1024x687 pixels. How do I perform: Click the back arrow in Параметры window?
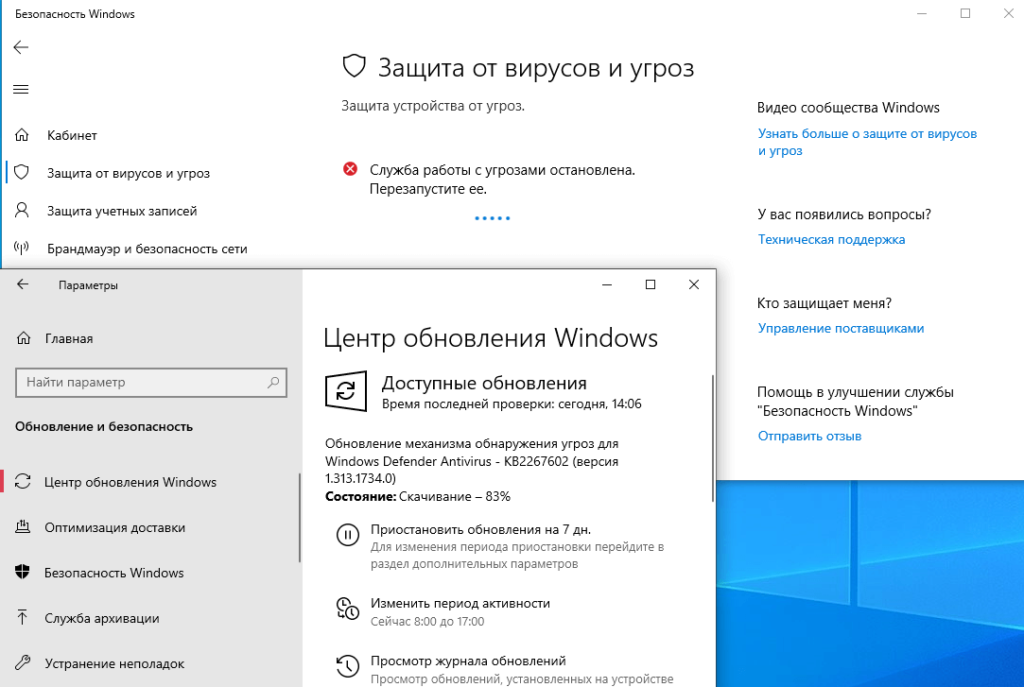pos(23,285)
